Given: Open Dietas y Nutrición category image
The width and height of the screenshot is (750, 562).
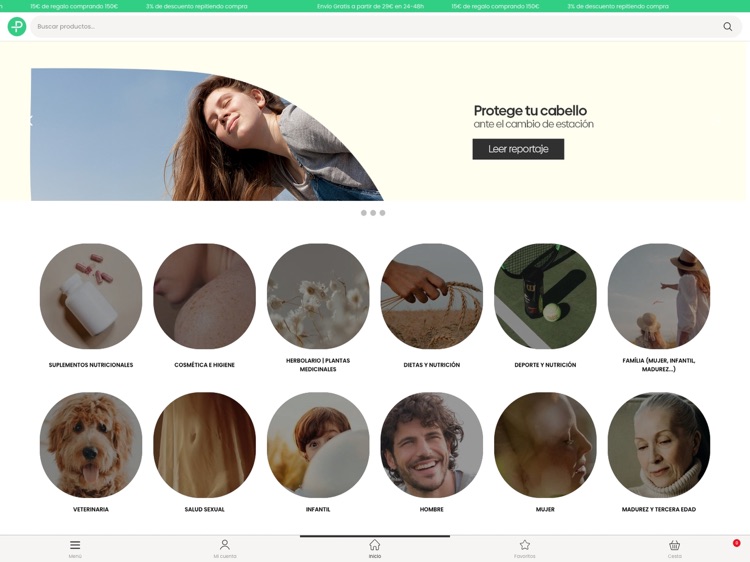Looking at the screenshot, I should 431,296.
